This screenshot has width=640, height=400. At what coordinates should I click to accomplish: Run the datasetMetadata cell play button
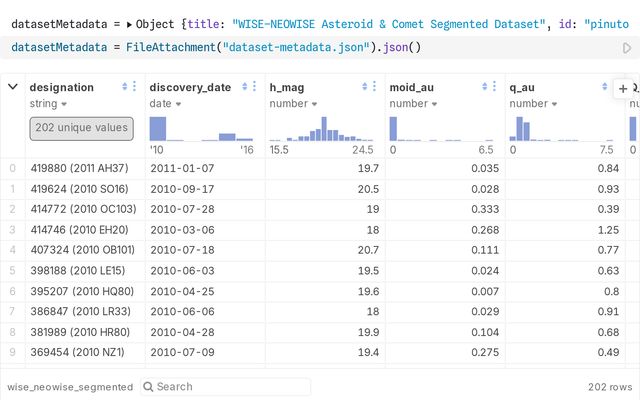tap(627, 47)
